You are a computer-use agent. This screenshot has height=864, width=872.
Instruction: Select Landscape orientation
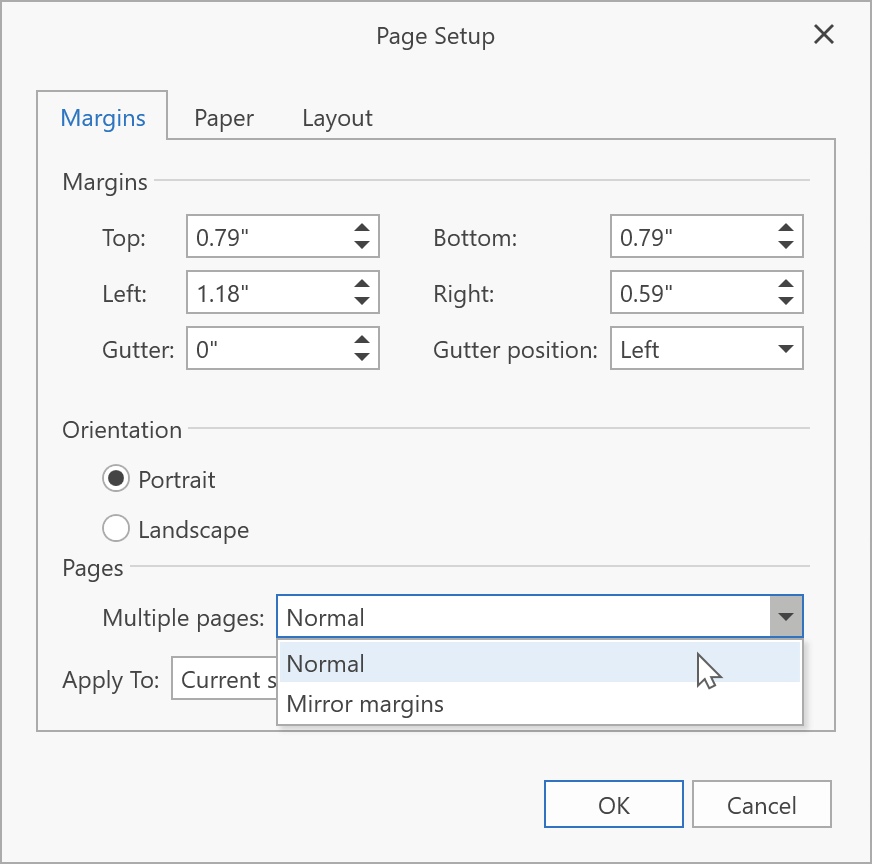116,529
